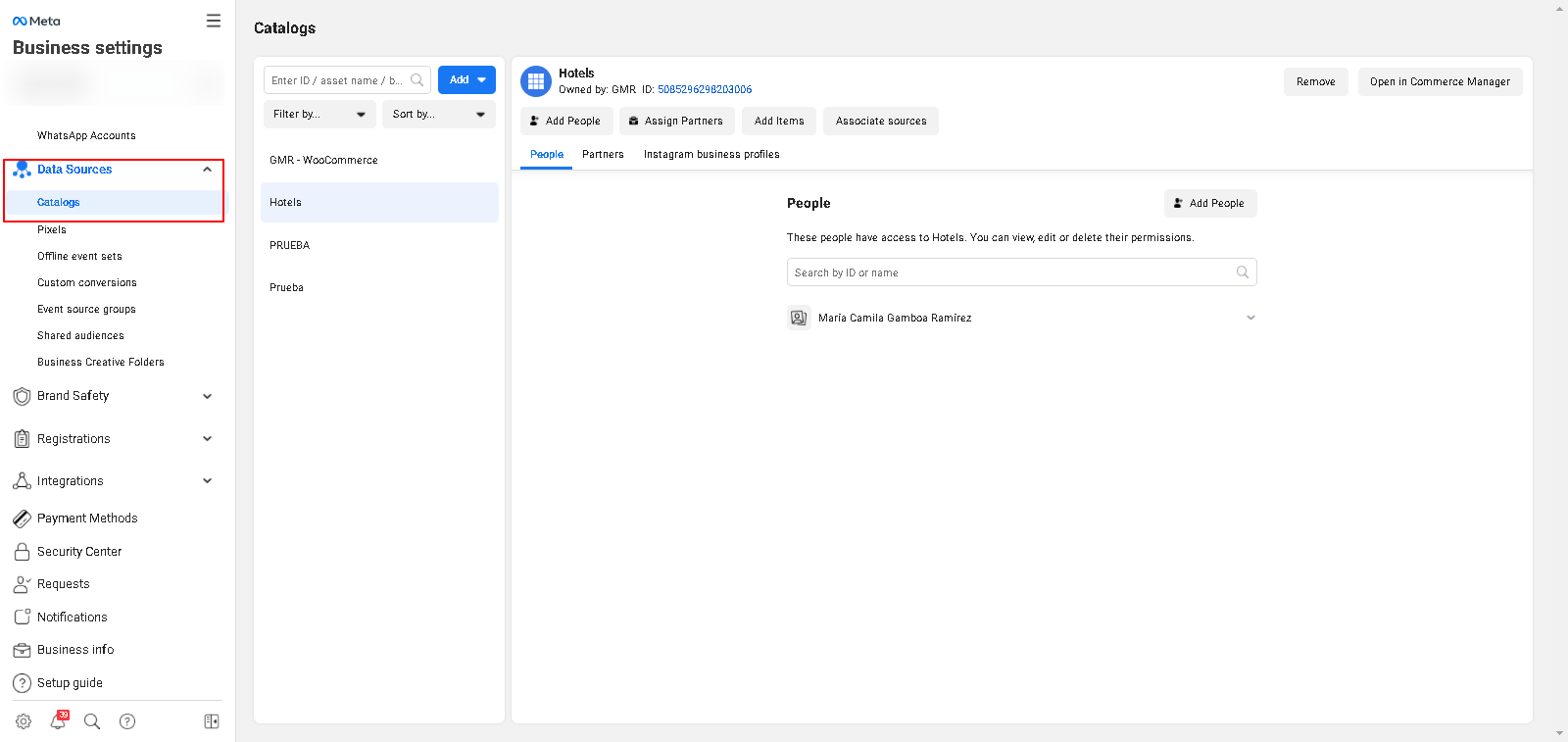Click Add Items button
This screenshot has width=1568, height=742.
779,122
